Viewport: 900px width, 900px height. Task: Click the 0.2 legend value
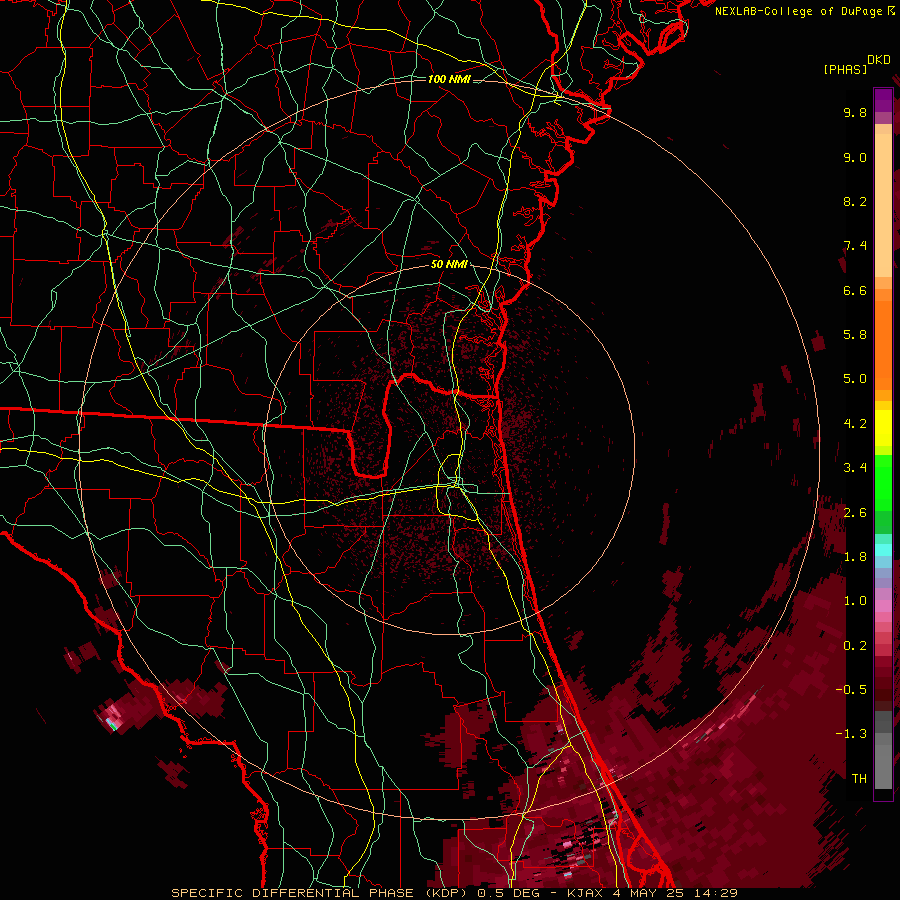(x=855, y=646)
